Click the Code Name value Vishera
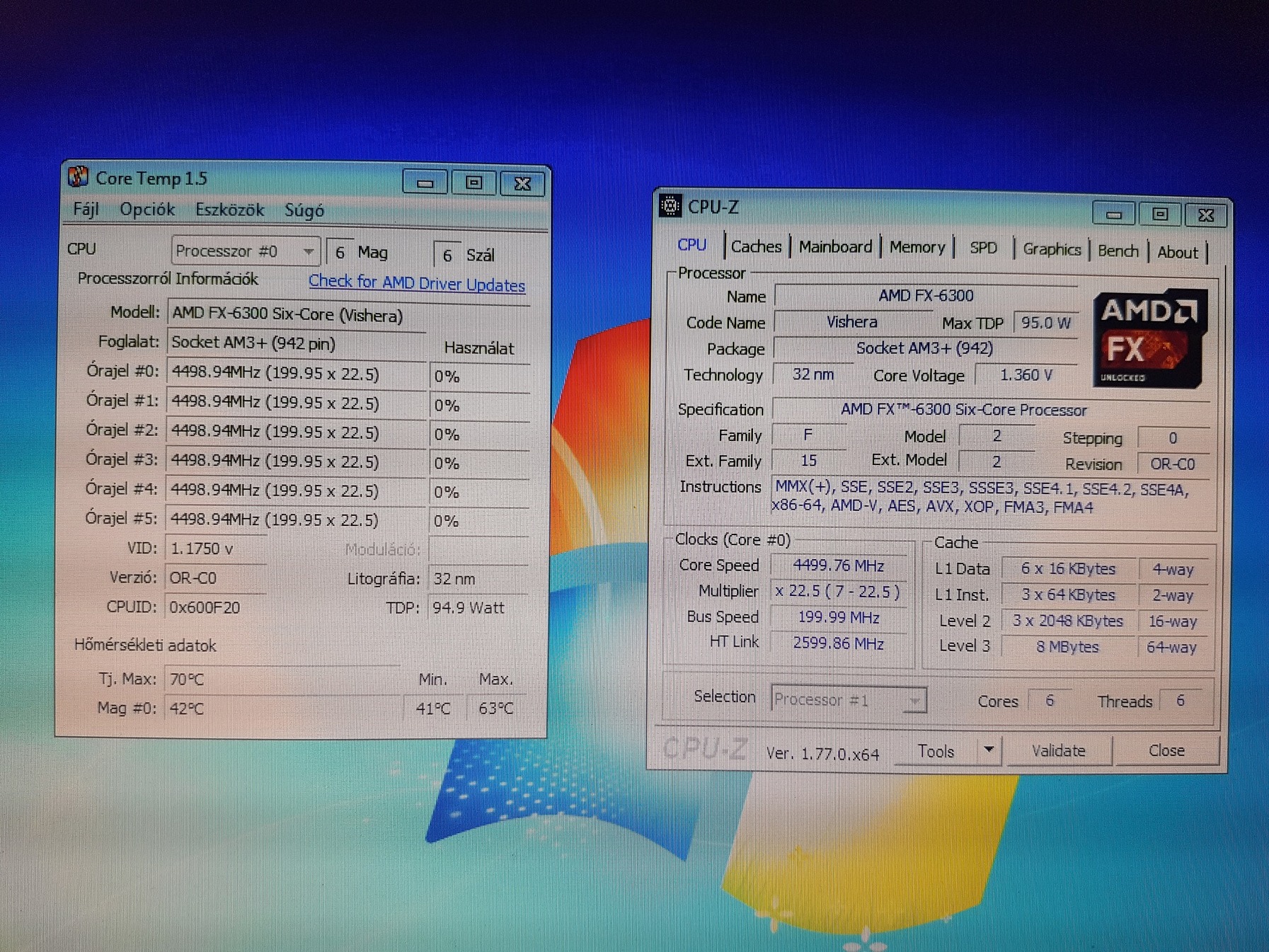1269x952 pixels. click(x=852, y=322)
